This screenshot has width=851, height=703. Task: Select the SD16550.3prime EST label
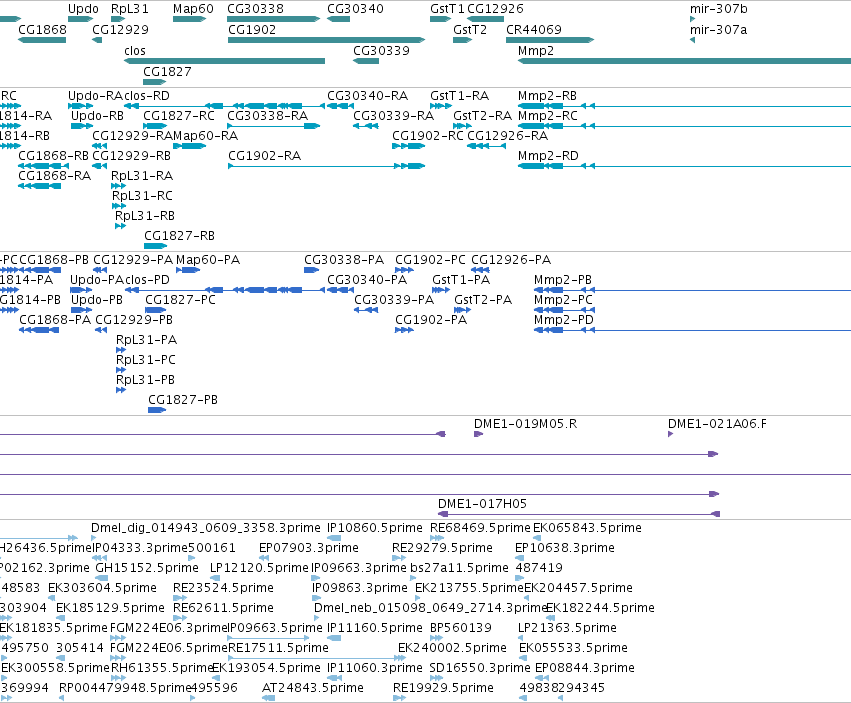click(480, 668)
